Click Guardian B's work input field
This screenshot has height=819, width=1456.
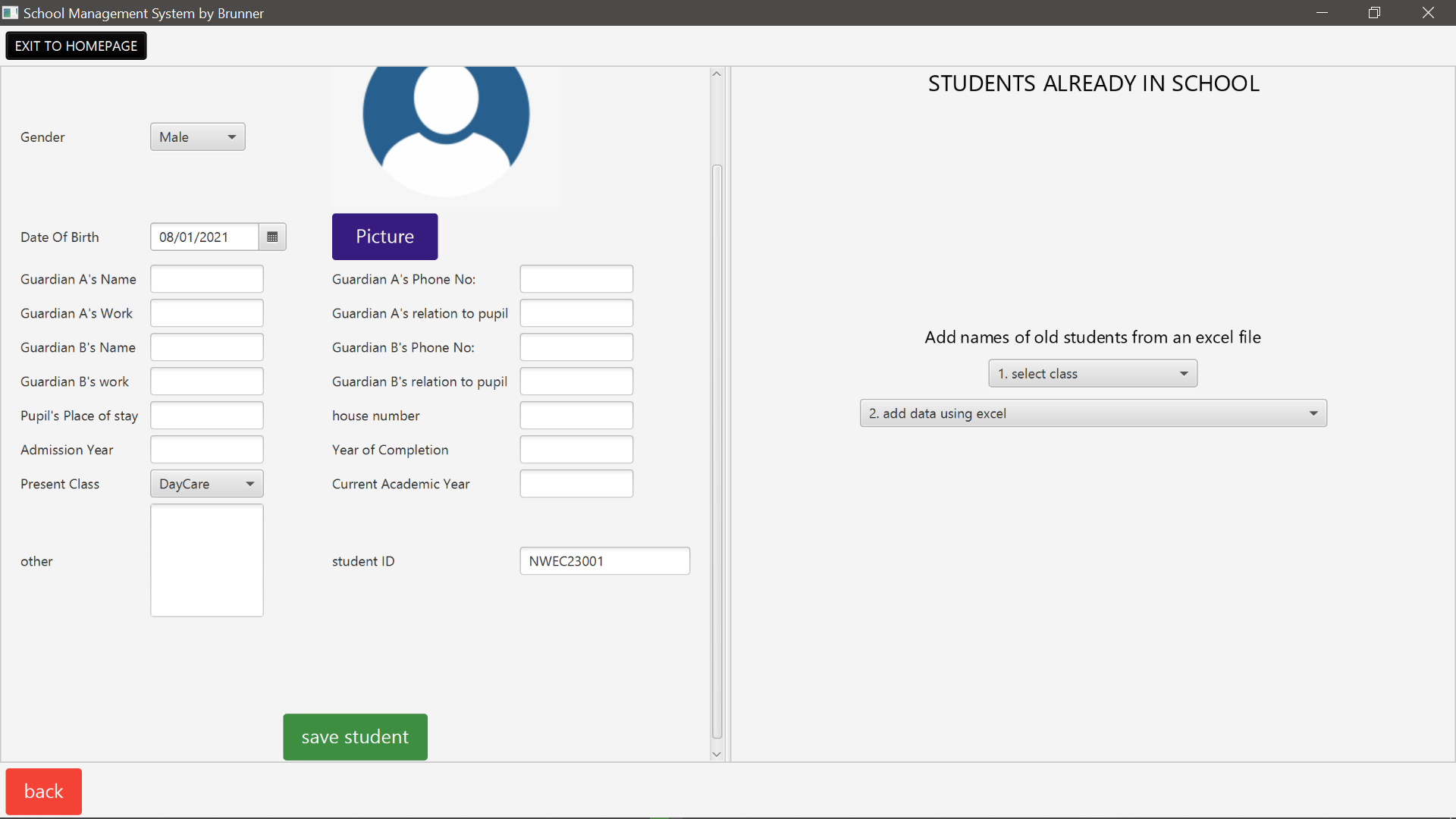206,381
